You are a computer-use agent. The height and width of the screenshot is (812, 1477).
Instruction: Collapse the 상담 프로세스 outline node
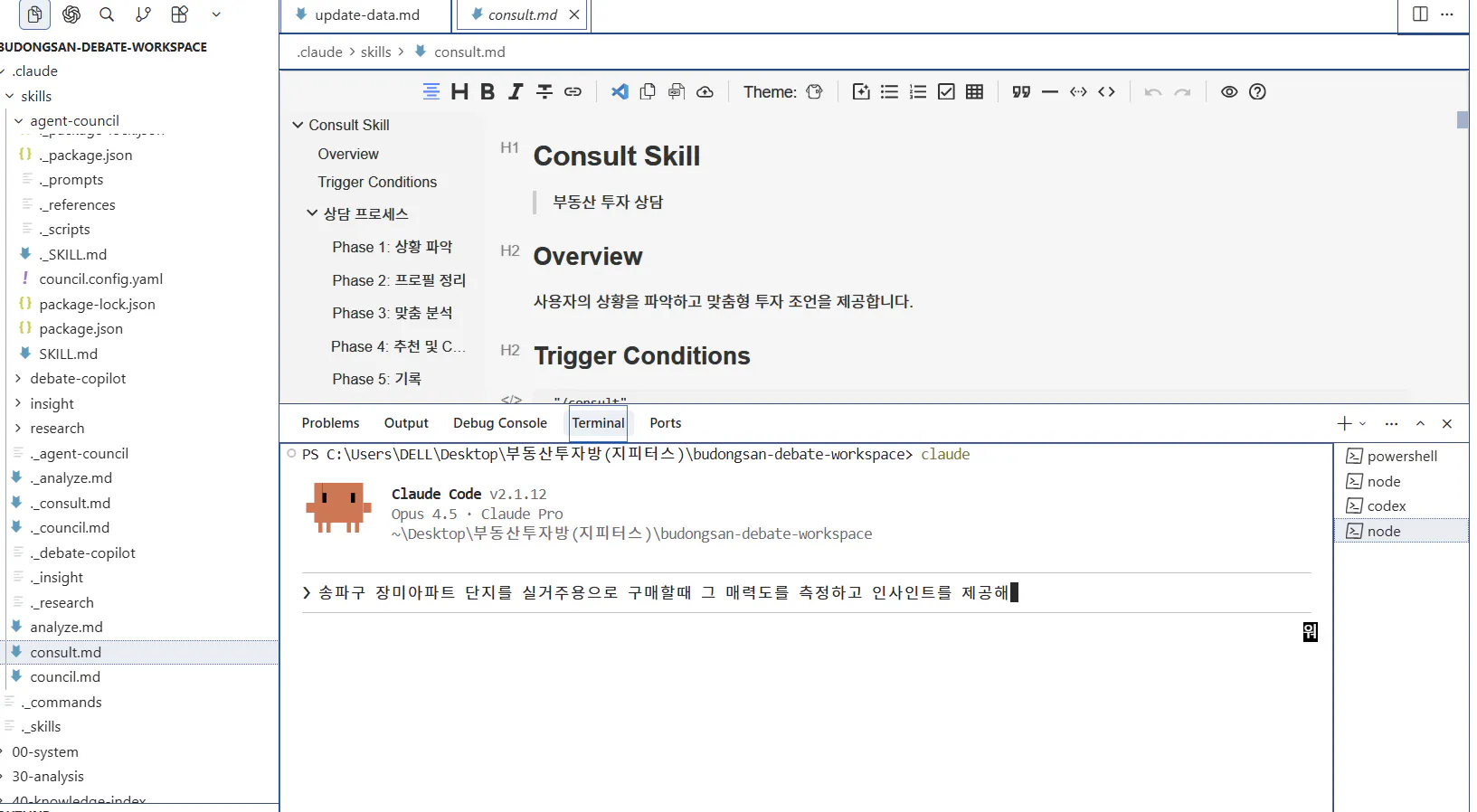pyautogui.click(x=312, y=213)
